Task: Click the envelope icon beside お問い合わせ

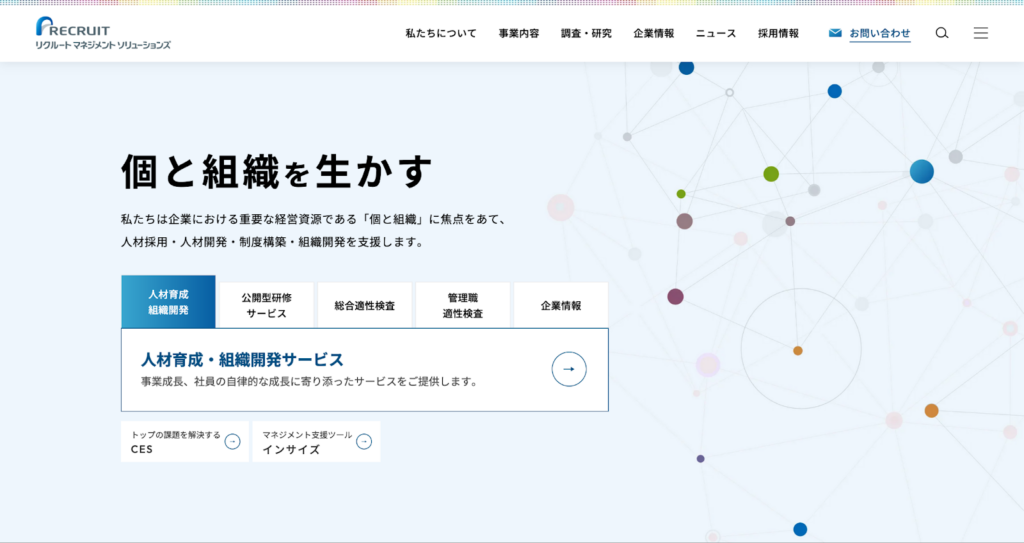Action: point(835,33)
